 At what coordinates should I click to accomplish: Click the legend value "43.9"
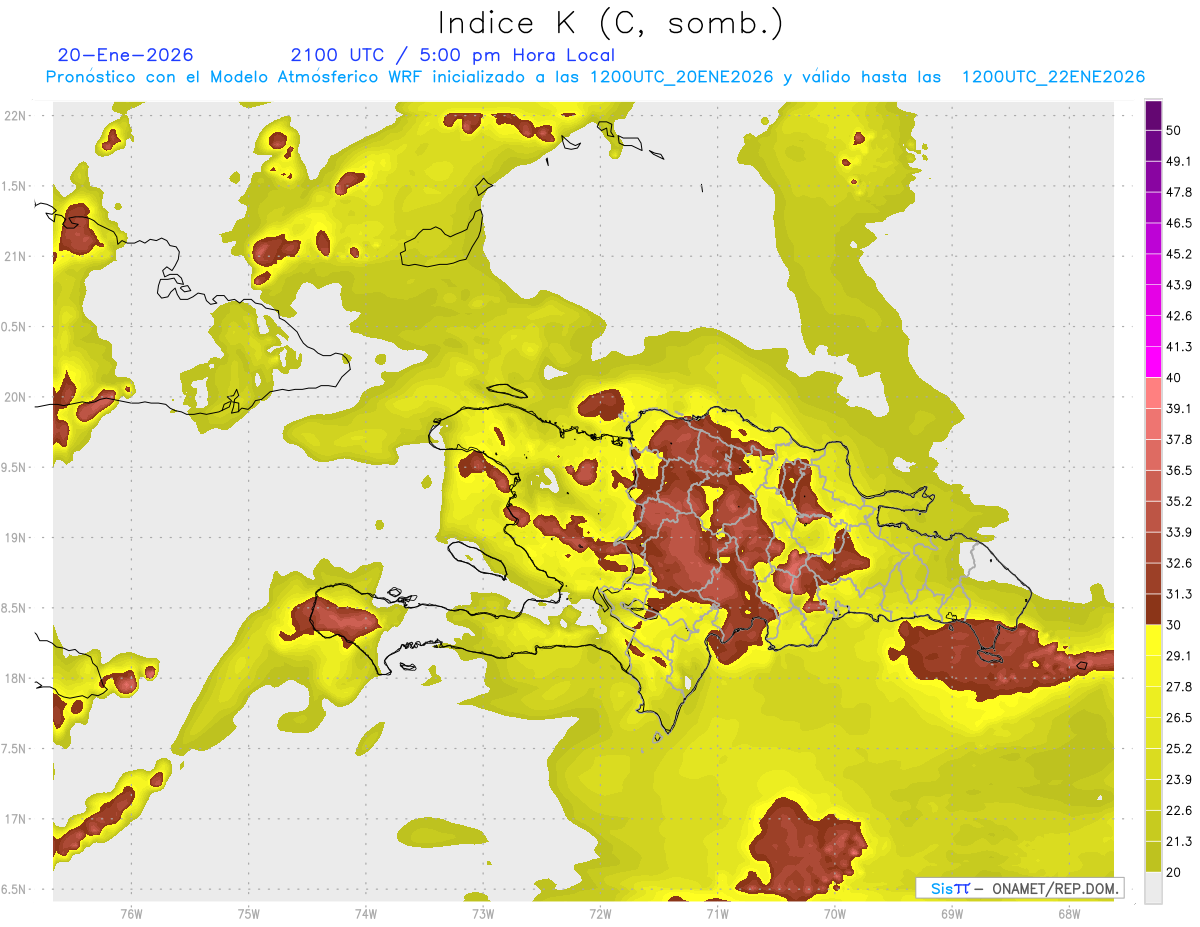pyautogui.click(x=1179, y=286)
